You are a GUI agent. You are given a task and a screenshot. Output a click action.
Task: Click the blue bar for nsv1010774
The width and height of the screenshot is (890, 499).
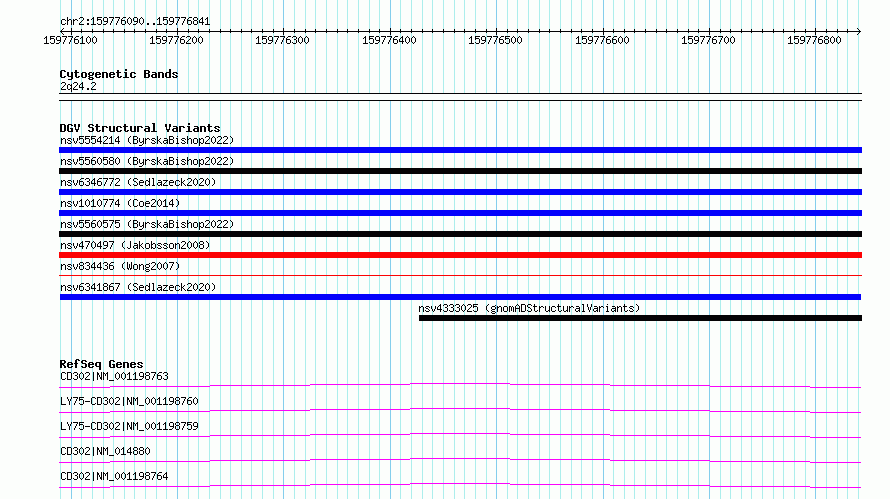460,213
